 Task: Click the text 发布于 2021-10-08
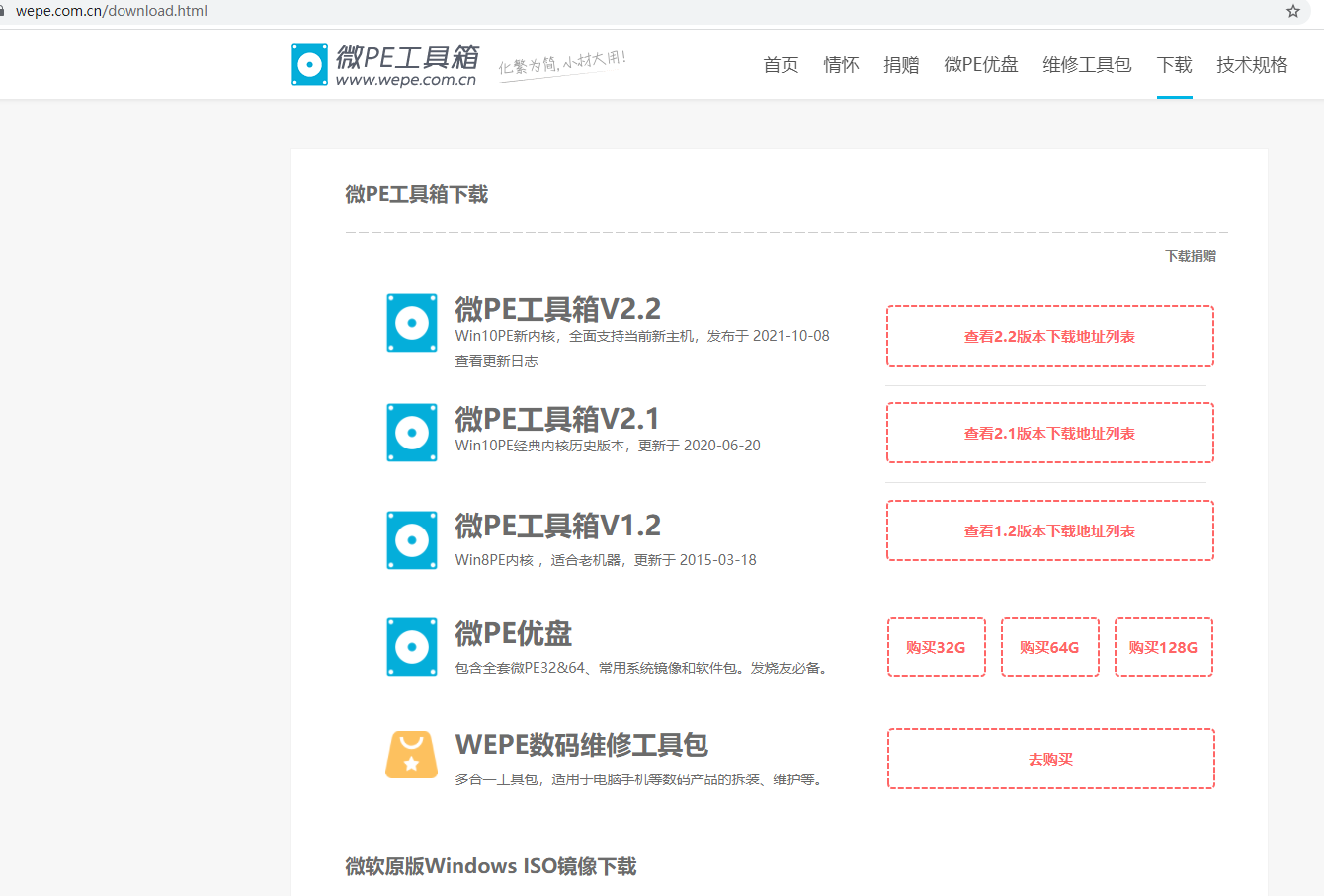coord(769,336)
